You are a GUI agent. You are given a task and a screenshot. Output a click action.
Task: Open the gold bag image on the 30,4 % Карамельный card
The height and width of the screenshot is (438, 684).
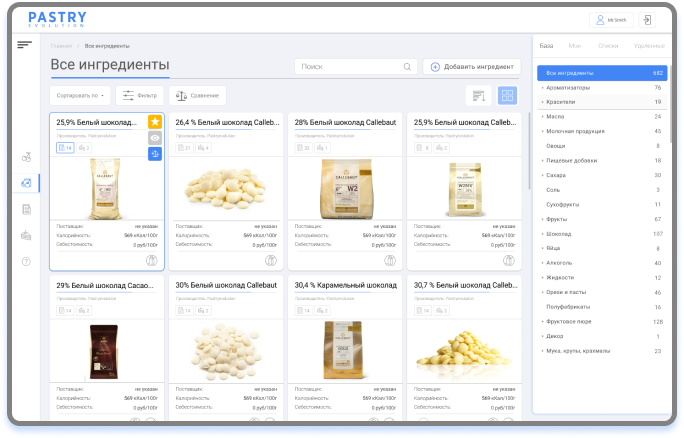pos(345,350)
